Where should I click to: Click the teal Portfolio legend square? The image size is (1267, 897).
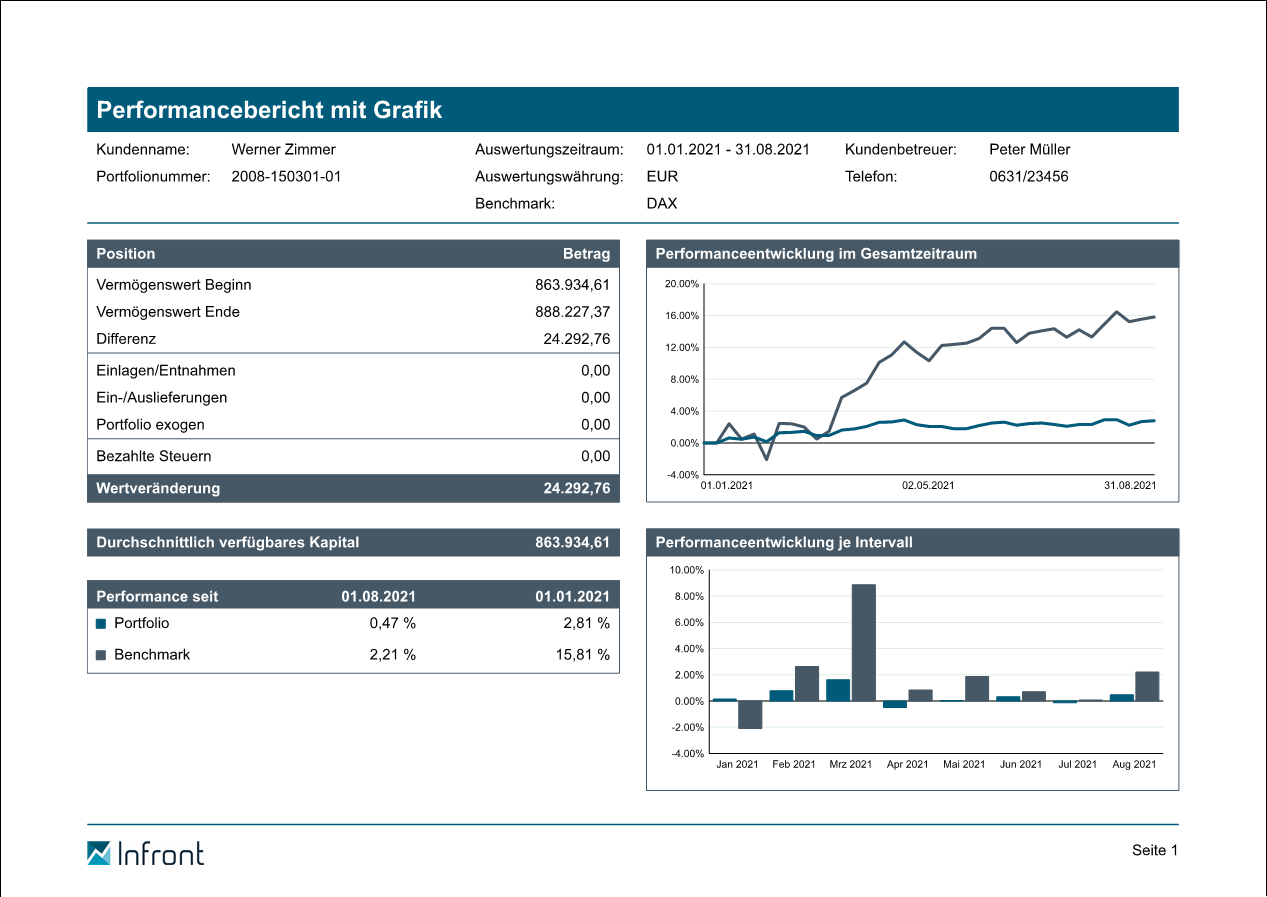click(100, 624)
